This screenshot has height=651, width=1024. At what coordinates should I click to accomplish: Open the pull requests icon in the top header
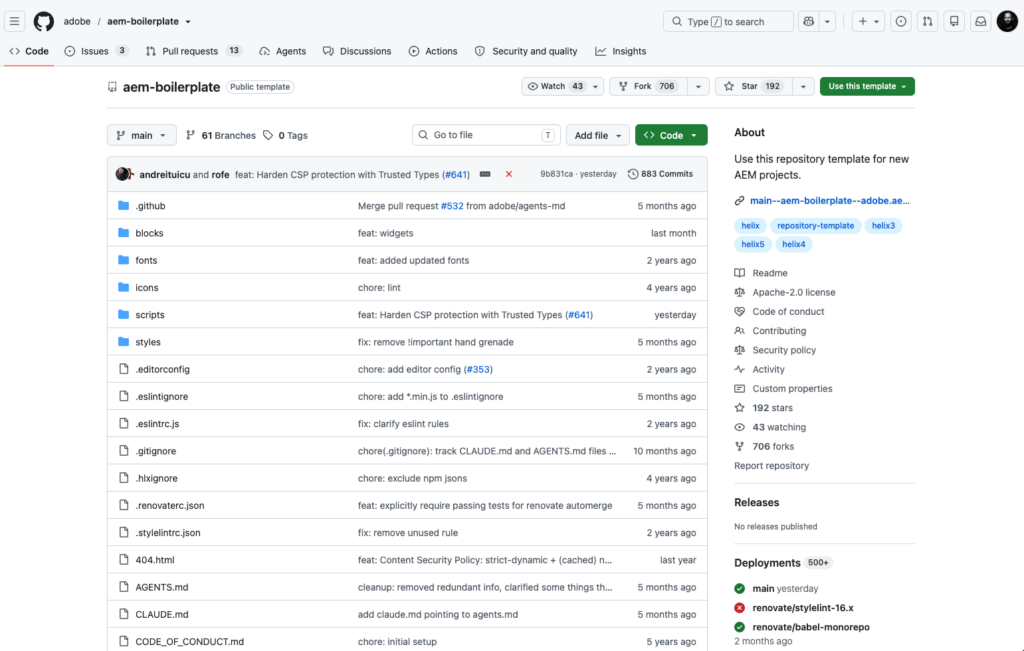tap(927, 22)
